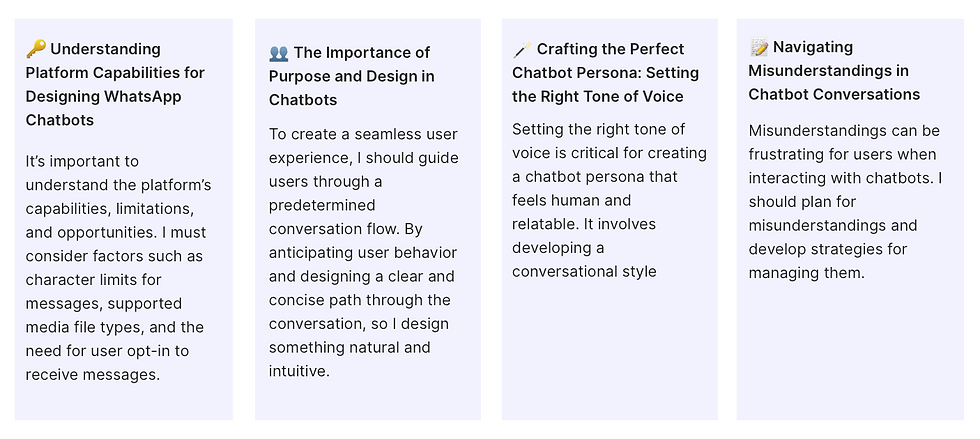This screenshot has width=980, height=439.
Task: Open Navigating Misunderstandings in Chatbot Conversations heading
Action: point(834,71)
